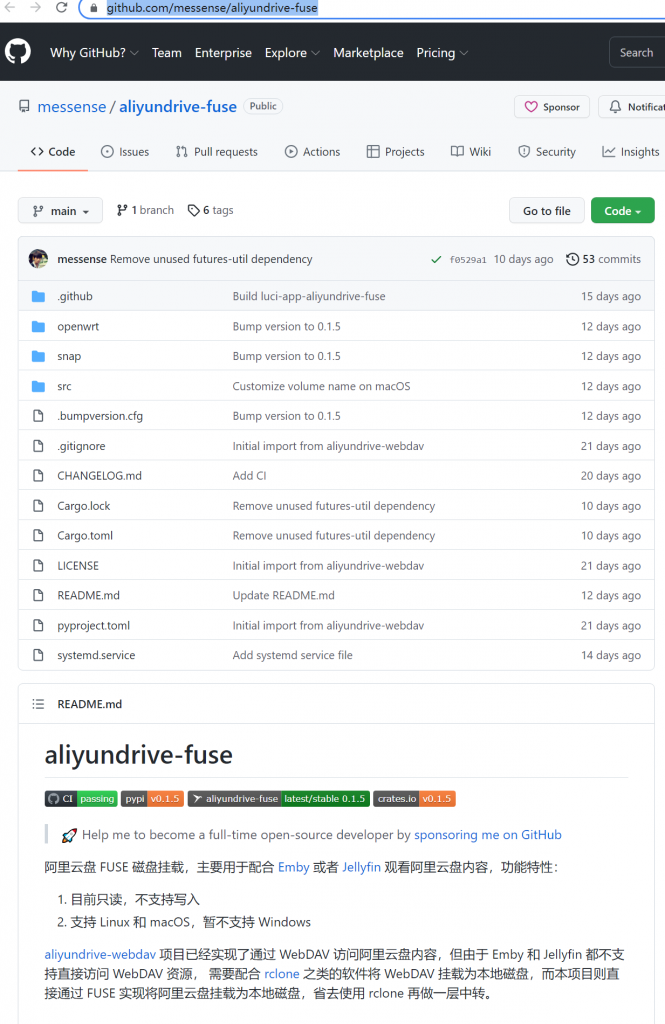Switch to the Issues tab
665x1024 pixels.
[x=125, y=152]
